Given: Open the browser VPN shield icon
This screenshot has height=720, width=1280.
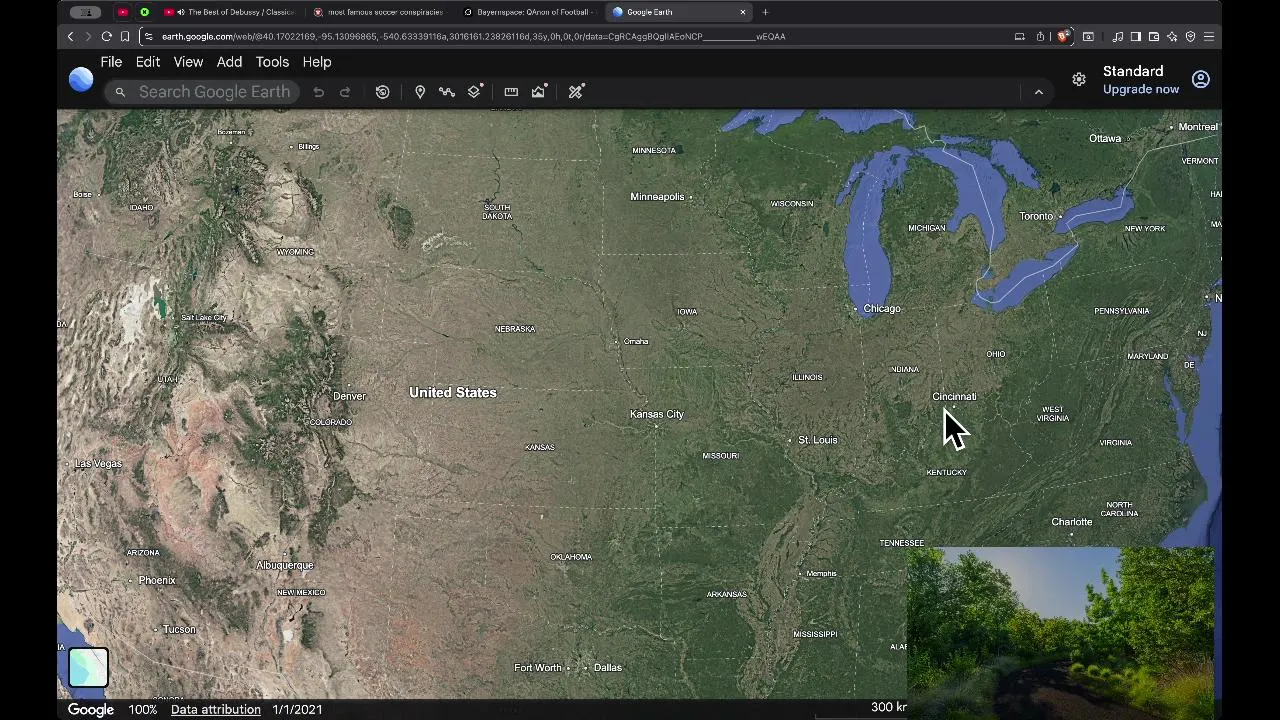Looking at the screenshot, I should pos(1190,37).
